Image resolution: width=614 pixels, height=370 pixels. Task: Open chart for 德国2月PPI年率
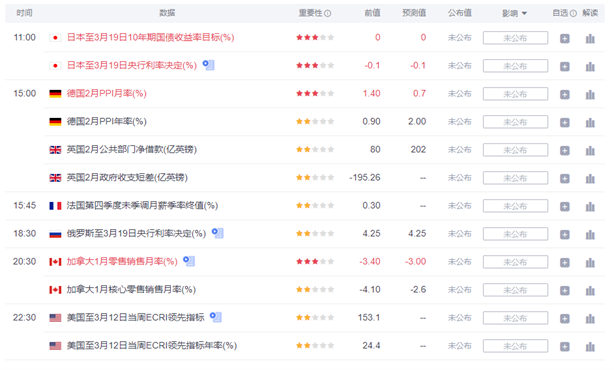click(590, 122)
